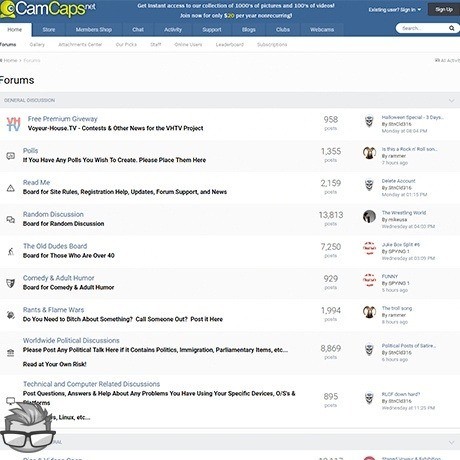The image size is (460, 460).
Task: Open the Halloween Special latest post
Action: click(x=412, y=117)
